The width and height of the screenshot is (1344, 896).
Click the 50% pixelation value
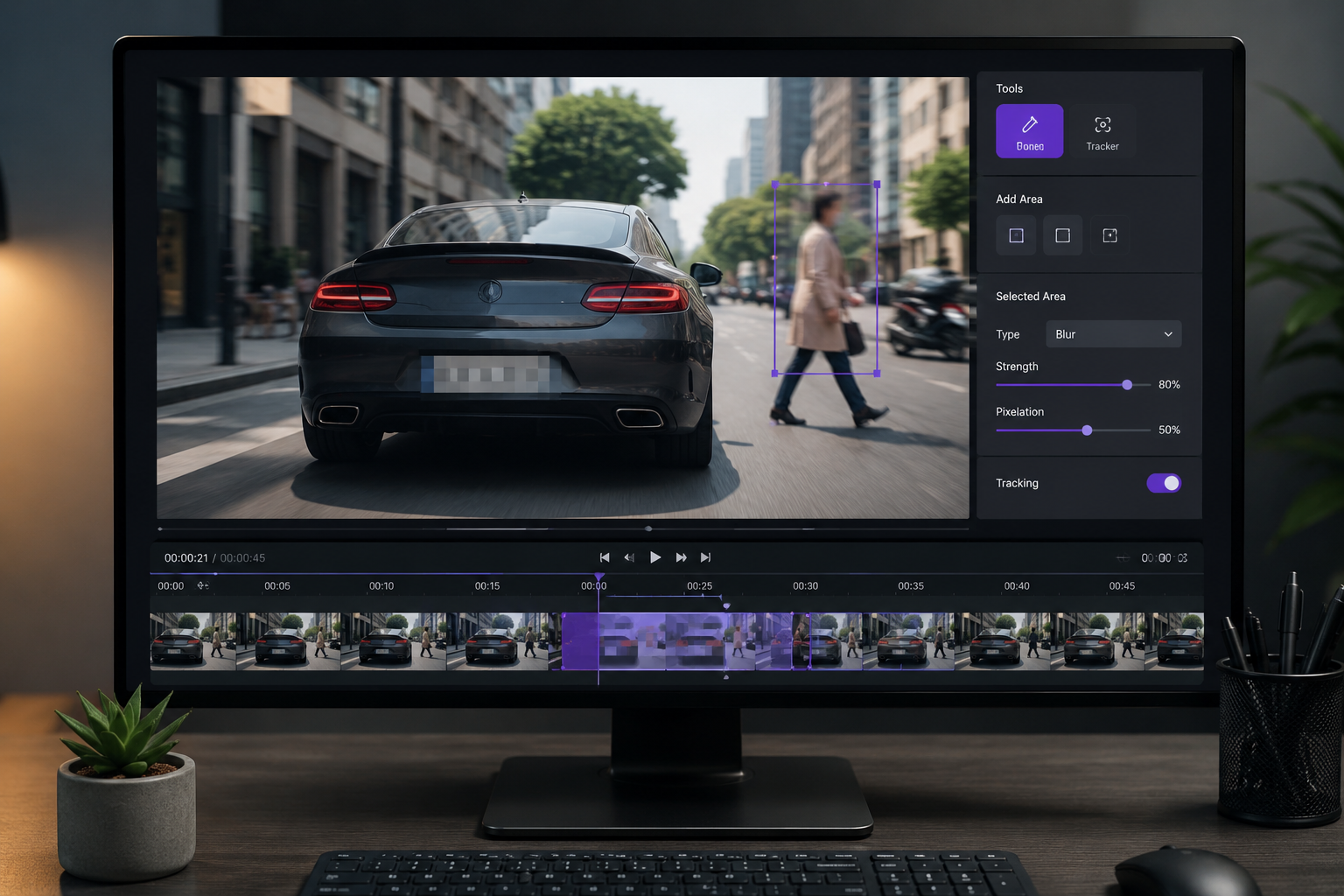(1169, 430)
